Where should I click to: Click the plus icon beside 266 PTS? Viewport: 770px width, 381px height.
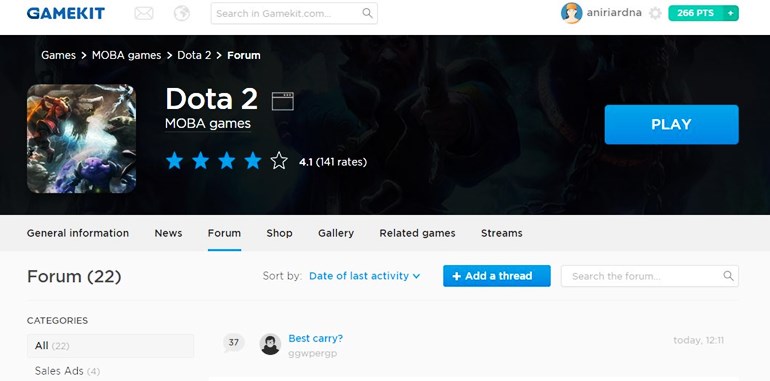click(731, 13)
